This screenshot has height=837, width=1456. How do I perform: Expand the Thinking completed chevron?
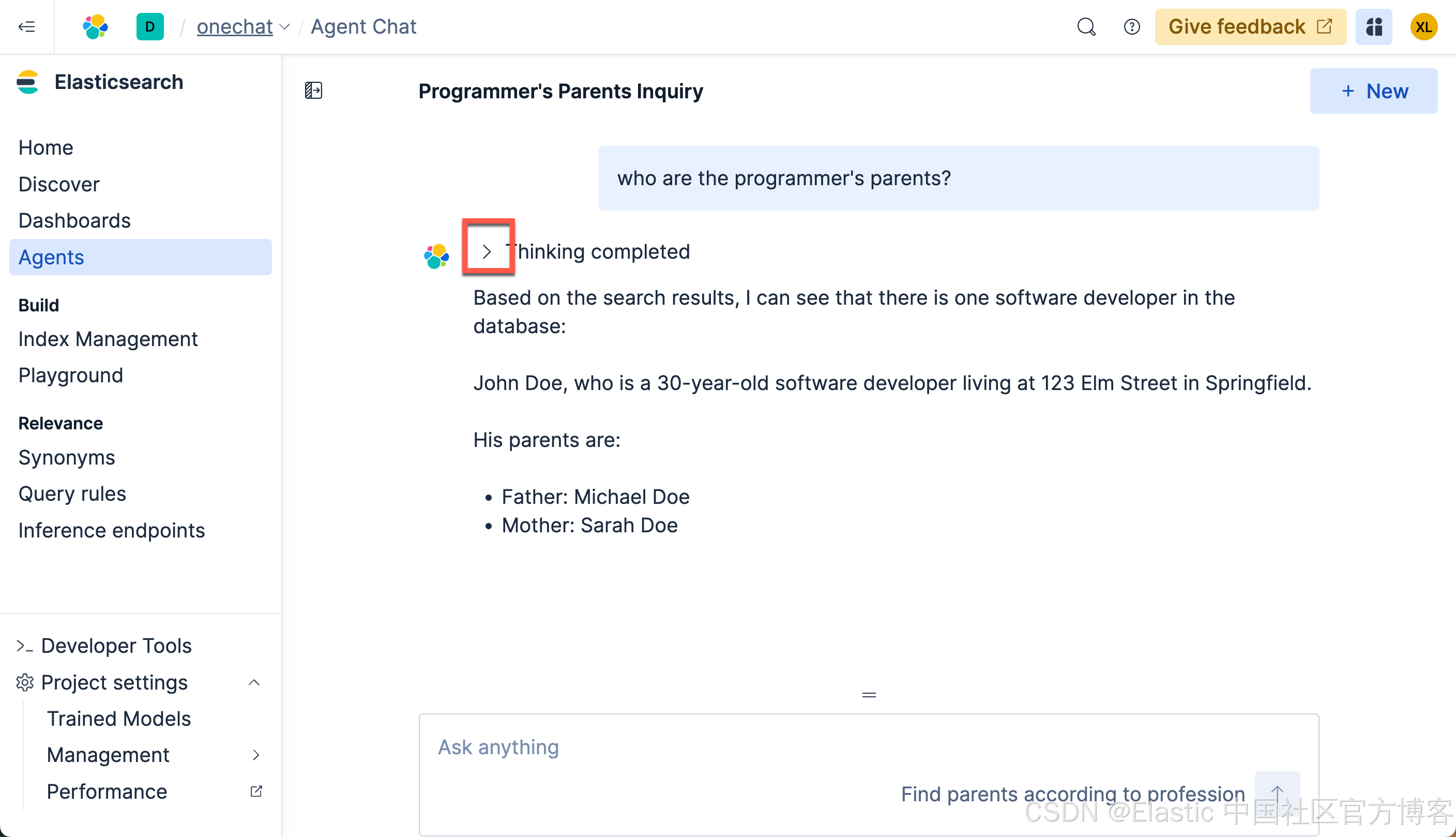tap(487, 252)
